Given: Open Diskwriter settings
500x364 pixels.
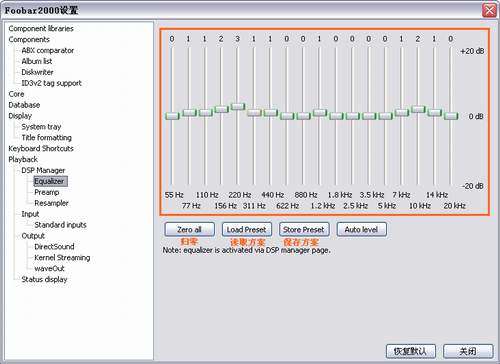Looking at the screenshot, I should [x=37, y=72].
